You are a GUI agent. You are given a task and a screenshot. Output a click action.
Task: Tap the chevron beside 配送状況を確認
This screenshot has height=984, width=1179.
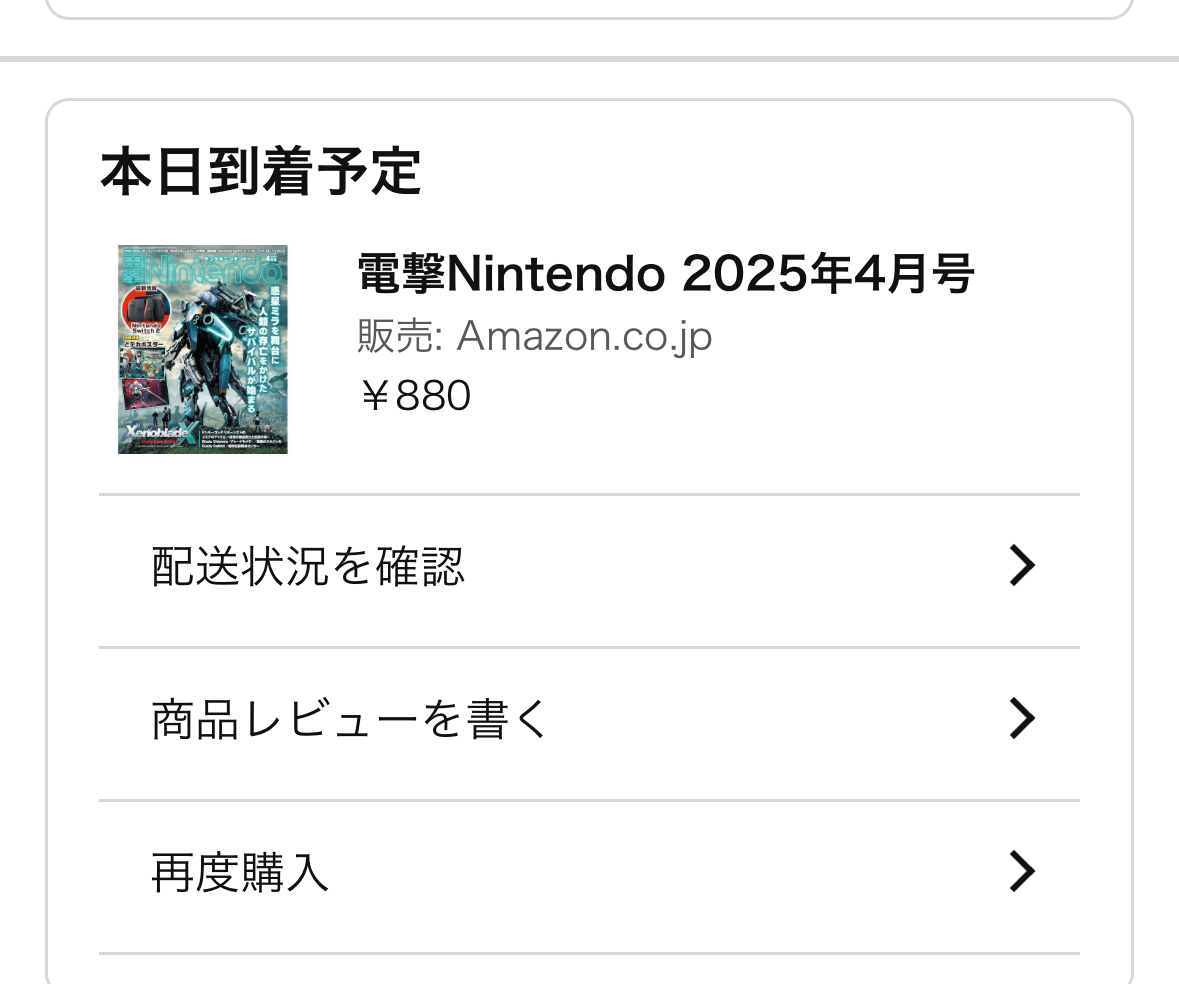pos(1021,567)
